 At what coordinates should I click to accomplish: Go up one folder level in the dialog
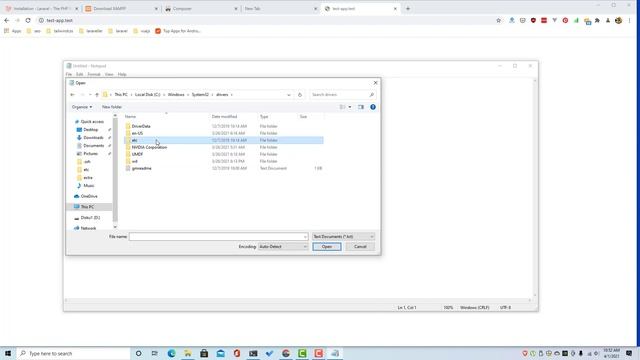pyautogui.click(x=97, y=95)
